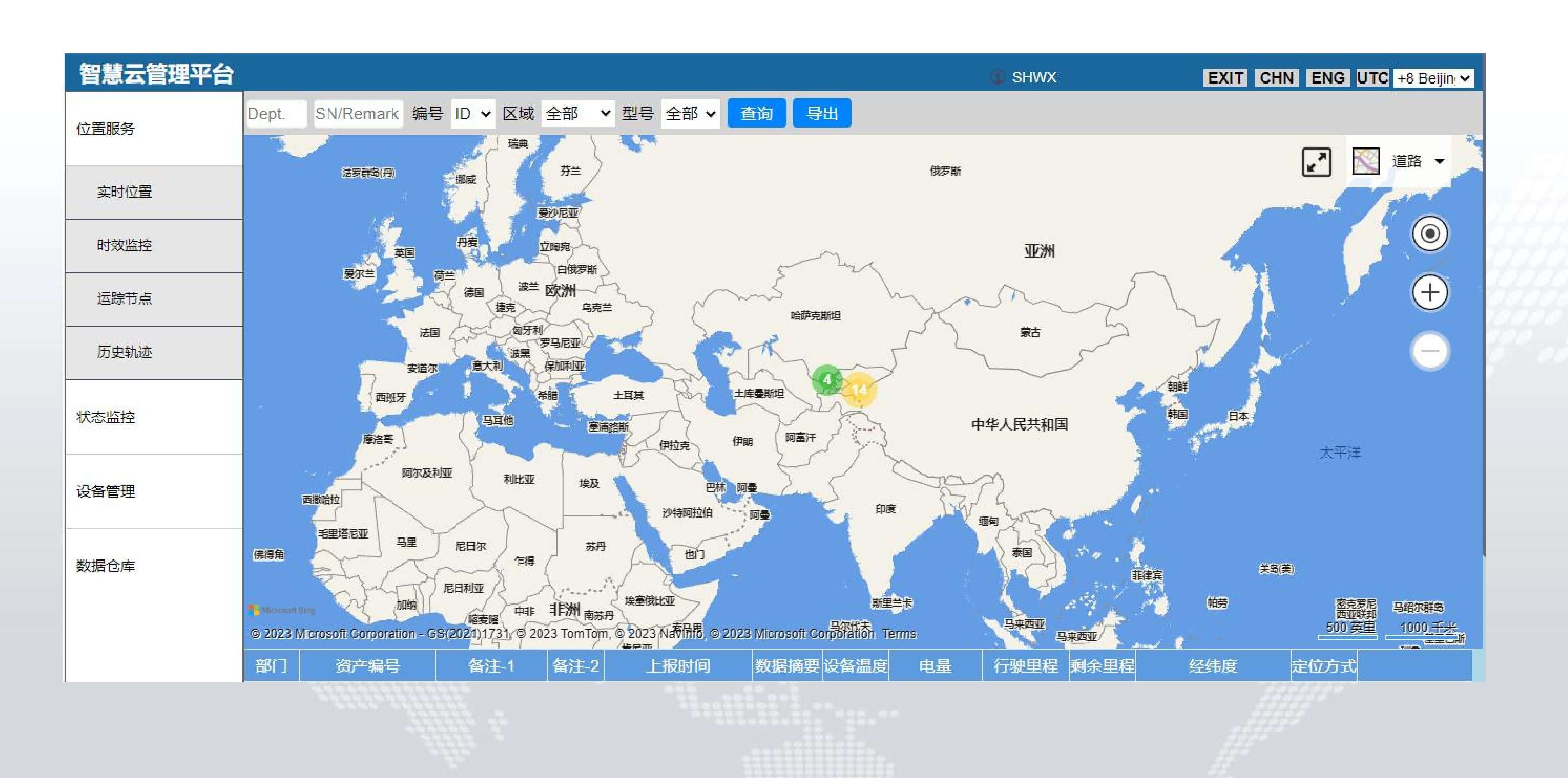
Task: Click the 导出 button
Action: [822, 114]
